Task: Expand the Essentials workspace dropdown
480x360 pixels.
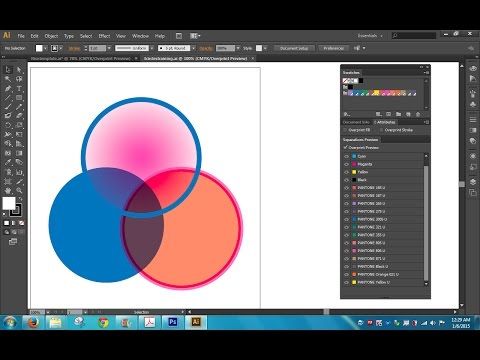Action: click(370, 36)
